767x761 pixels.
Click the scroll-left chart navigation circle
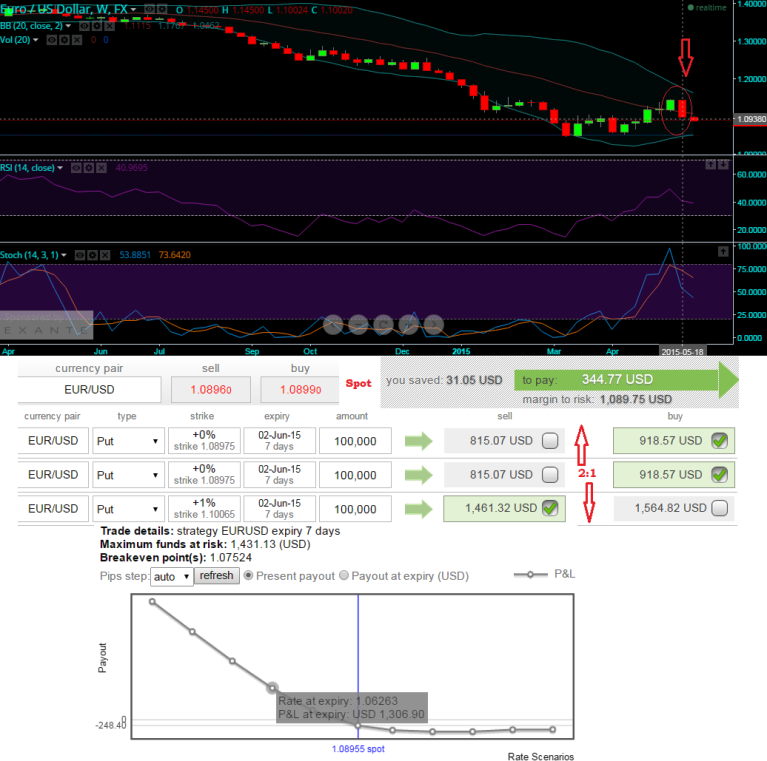coord(333,325)
